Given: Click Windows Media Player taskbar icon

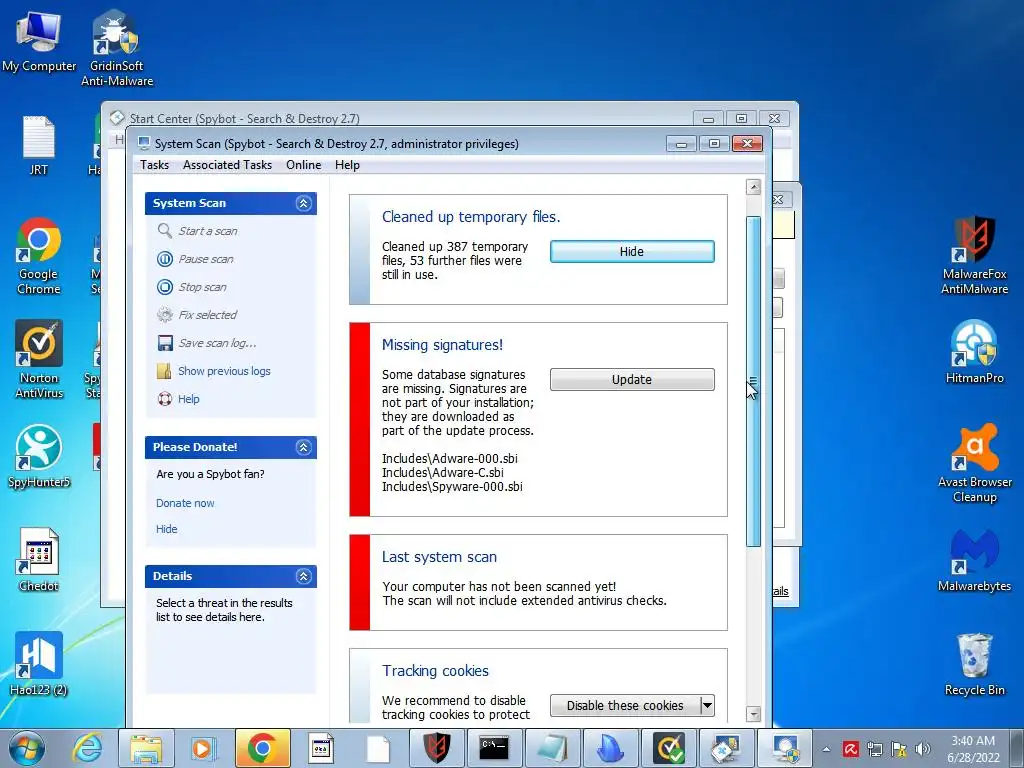Looking at the screenshot, I should coord(203,748).
